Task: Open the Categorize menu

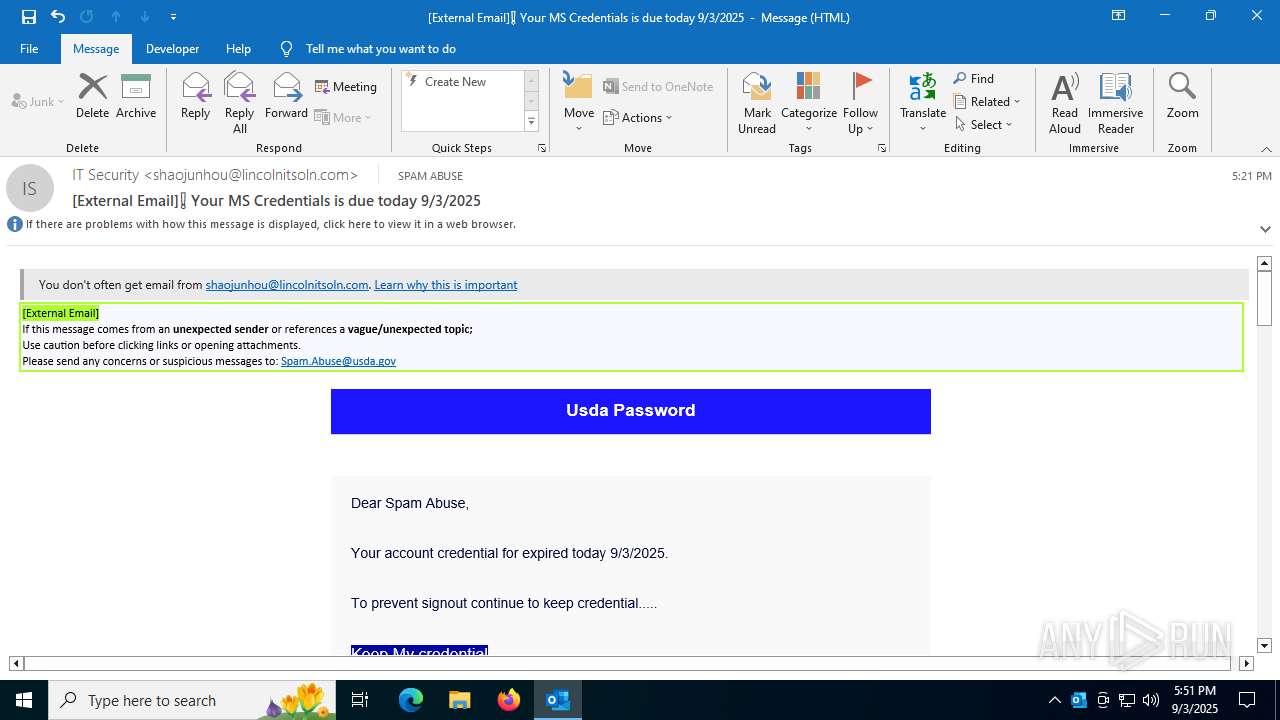Action: point(809,102)
